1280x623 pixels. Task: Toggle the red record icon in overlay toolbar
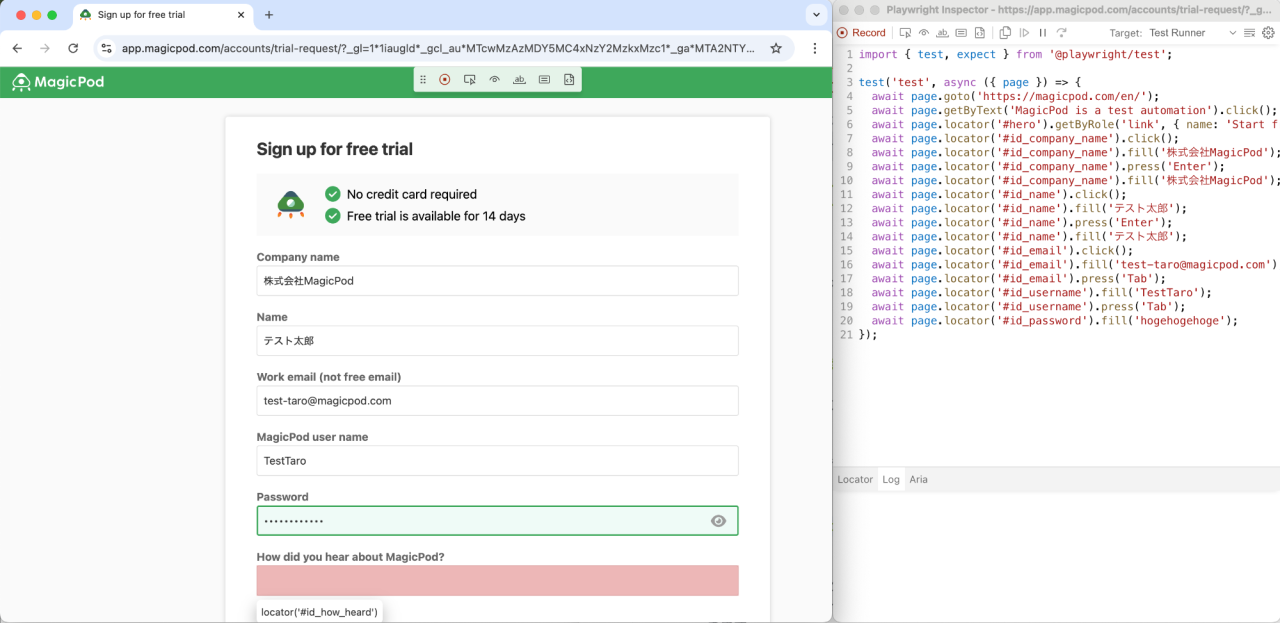point(445,80)
